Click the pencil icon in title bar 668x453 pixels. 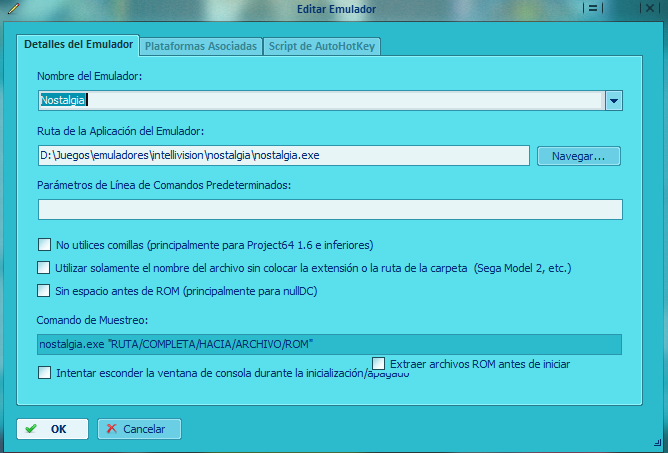pyautogui.click(x=14, y=9)
